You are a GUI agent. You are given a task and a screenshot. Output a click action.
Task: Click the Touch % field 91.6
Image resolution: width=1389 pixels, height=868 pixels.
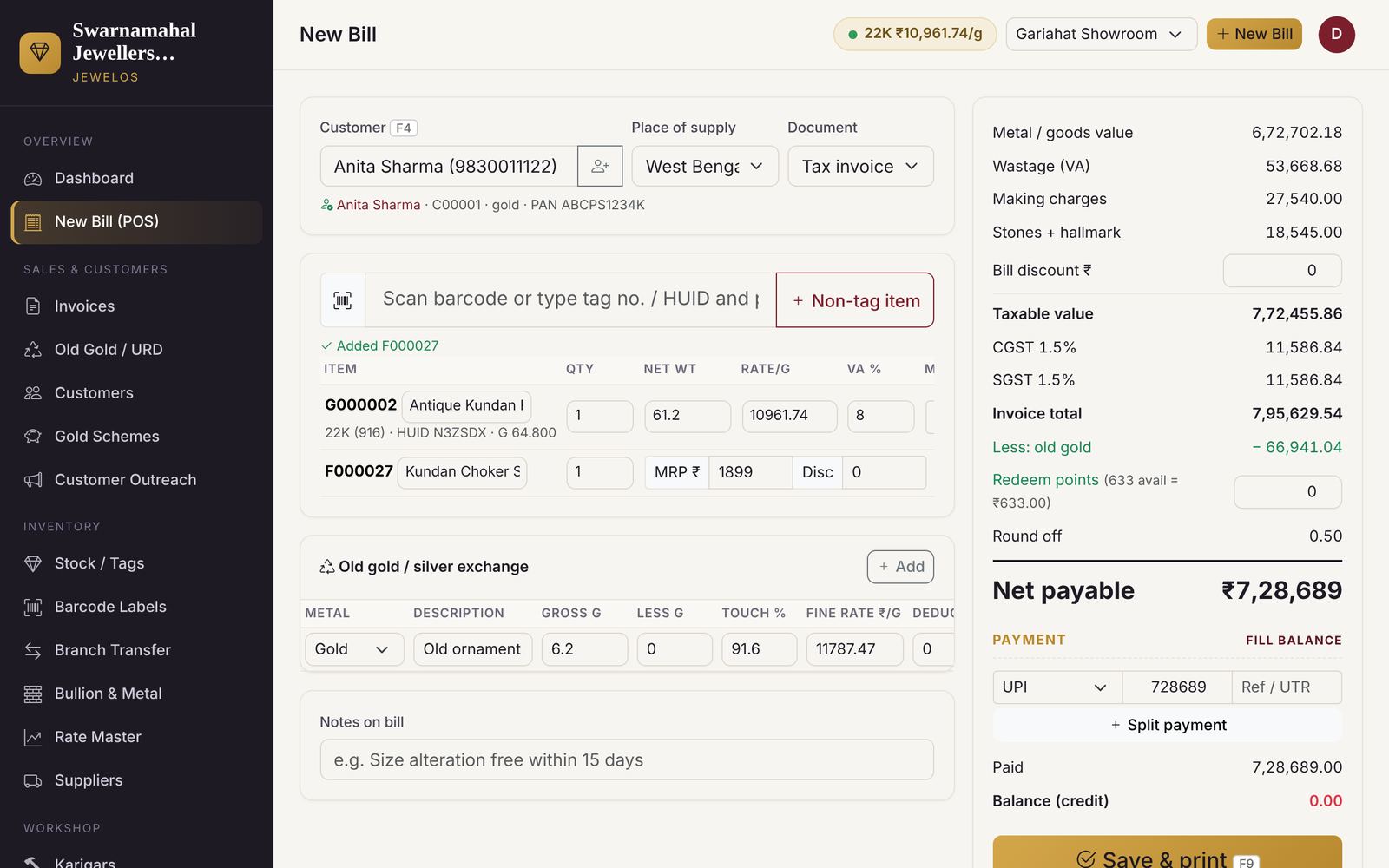click(x=759, y=649)
